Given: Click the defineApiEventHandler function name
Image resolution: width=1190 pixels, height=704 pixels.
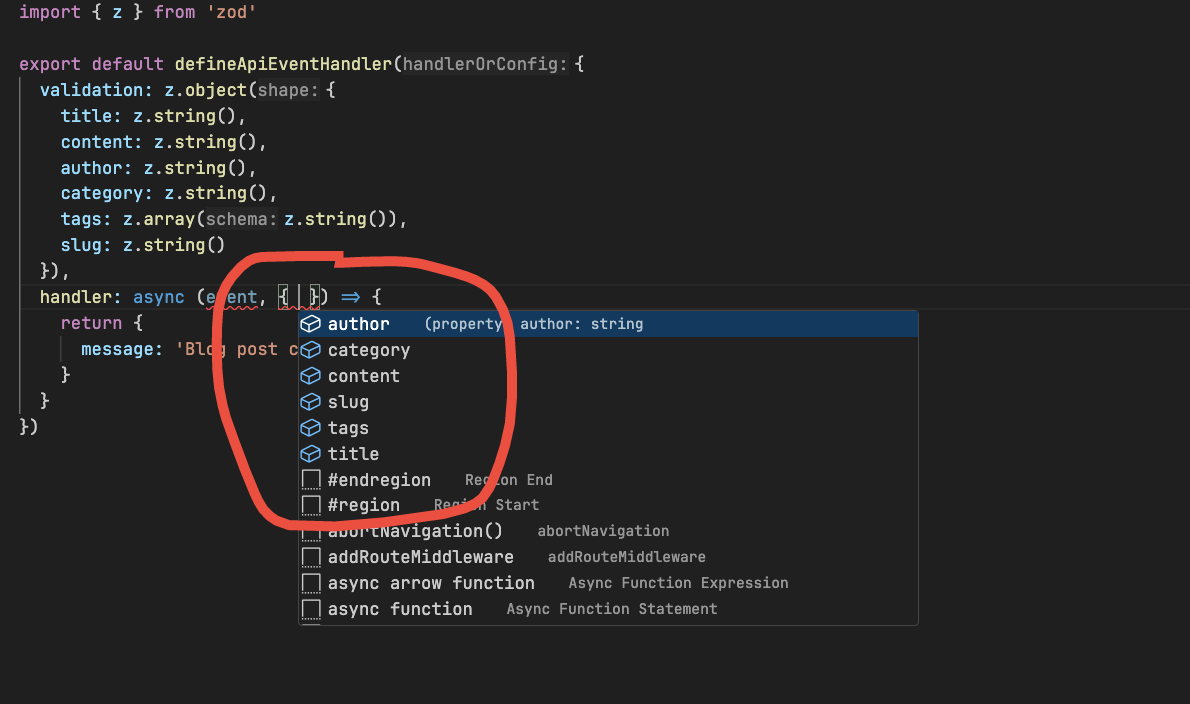Looking at the screenshot, I should (283, 64).
